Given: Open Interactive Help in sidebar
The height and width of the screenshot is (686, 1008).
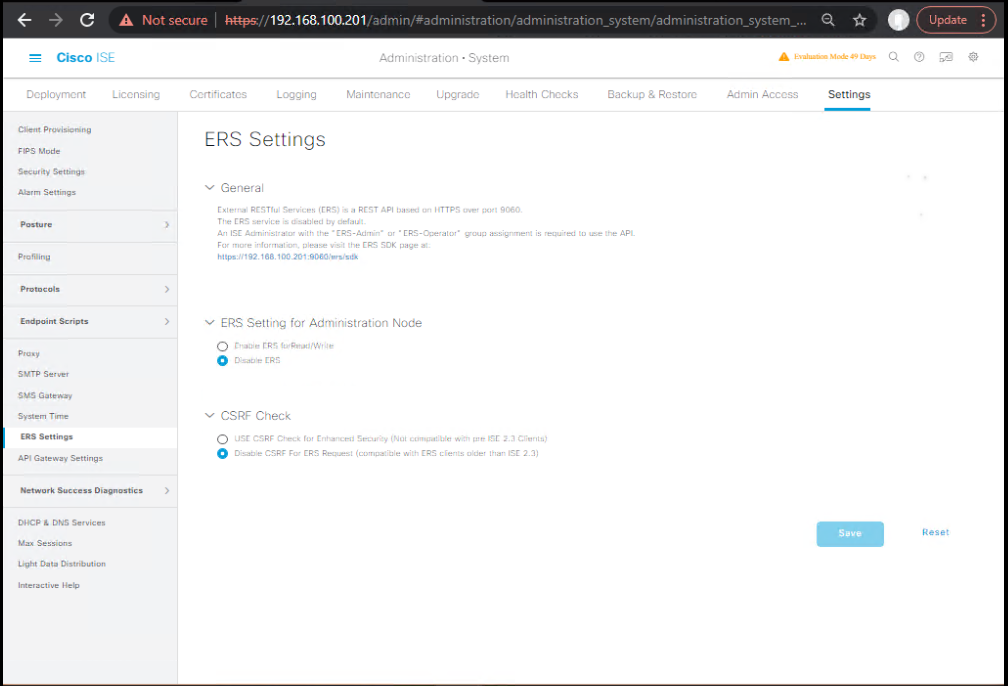Looking at the screenshot, I should (x=49, y=586).
